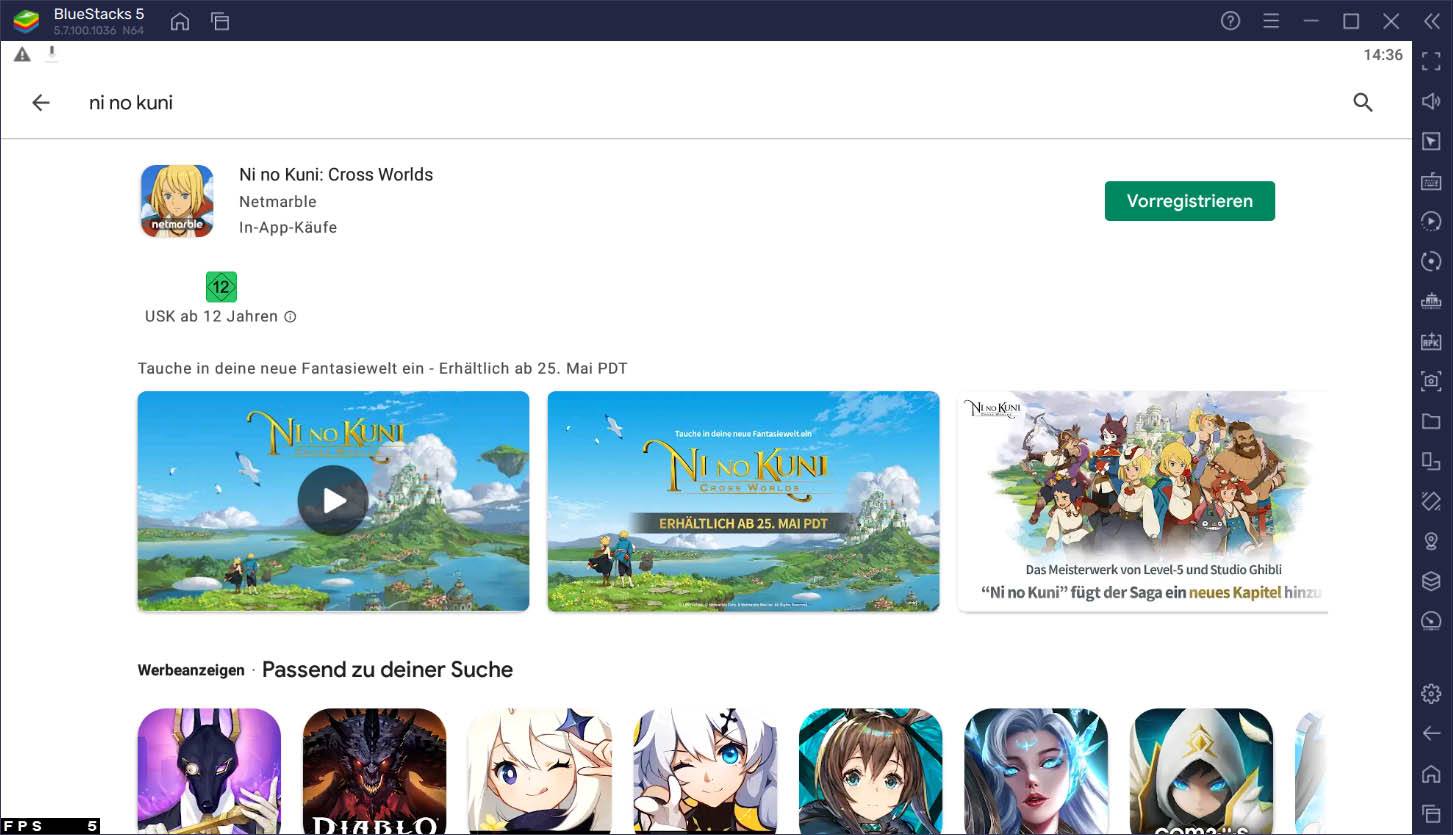Play the Ni no Kuni trailer video

coord(333,501)
